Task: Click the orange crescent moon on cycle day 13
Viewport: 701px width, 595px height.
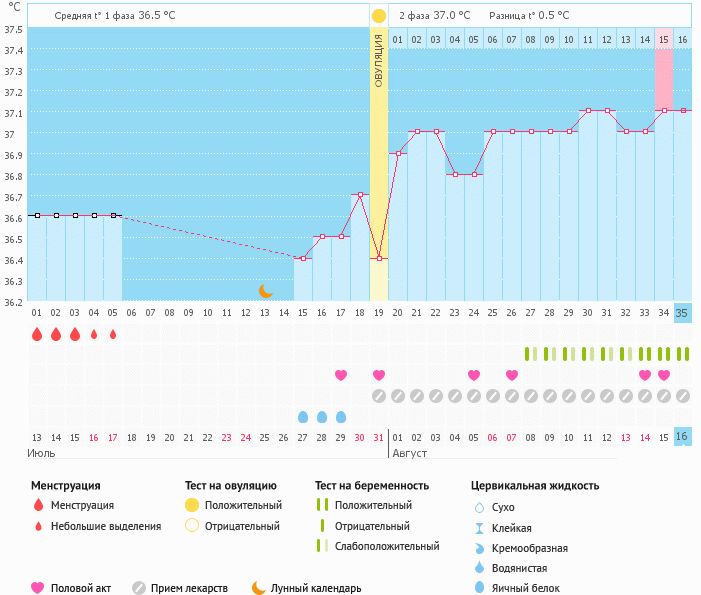Action: coord(265,291)
